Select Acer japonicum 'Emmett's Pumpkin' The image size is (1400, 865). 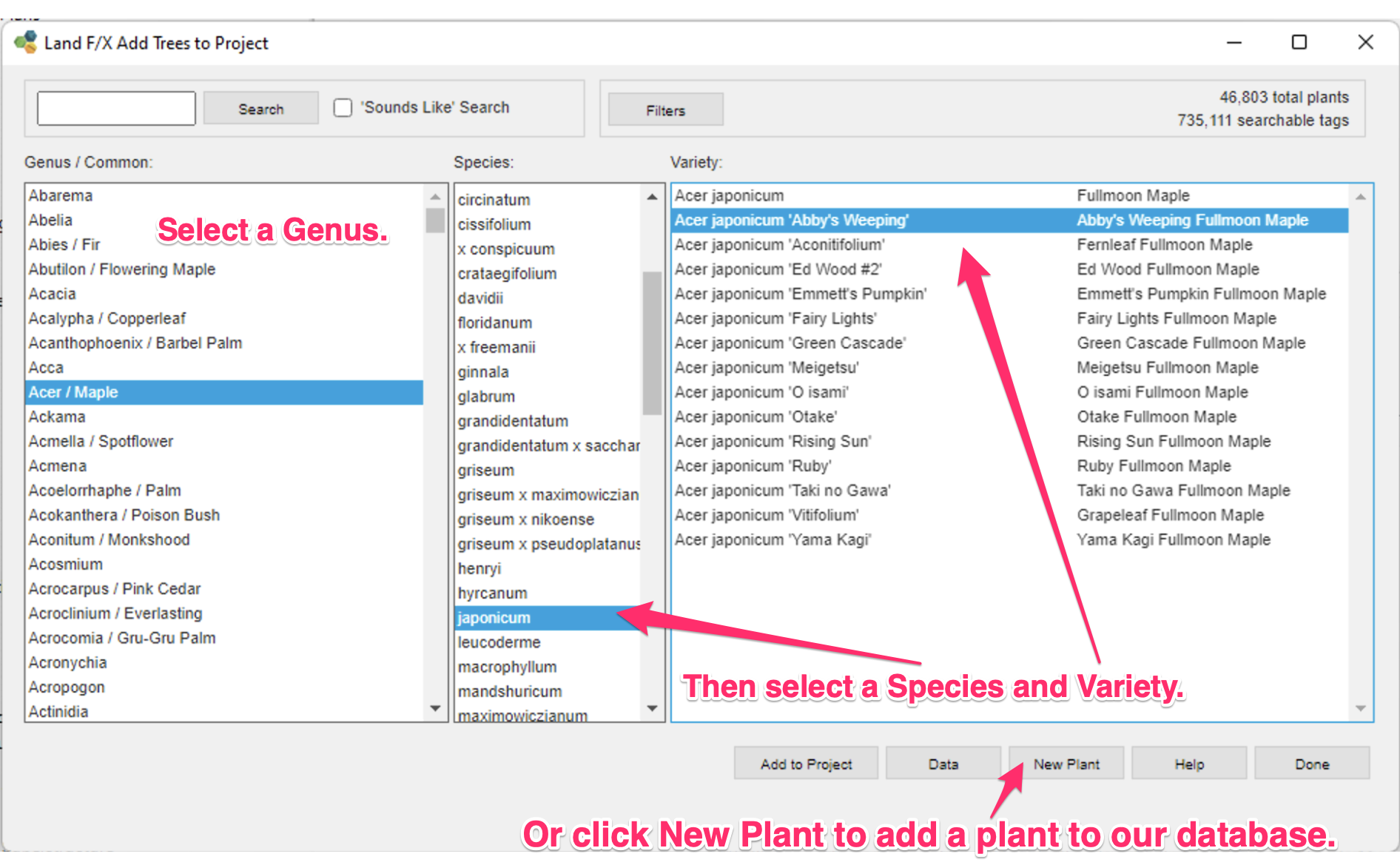point(1010,294)
